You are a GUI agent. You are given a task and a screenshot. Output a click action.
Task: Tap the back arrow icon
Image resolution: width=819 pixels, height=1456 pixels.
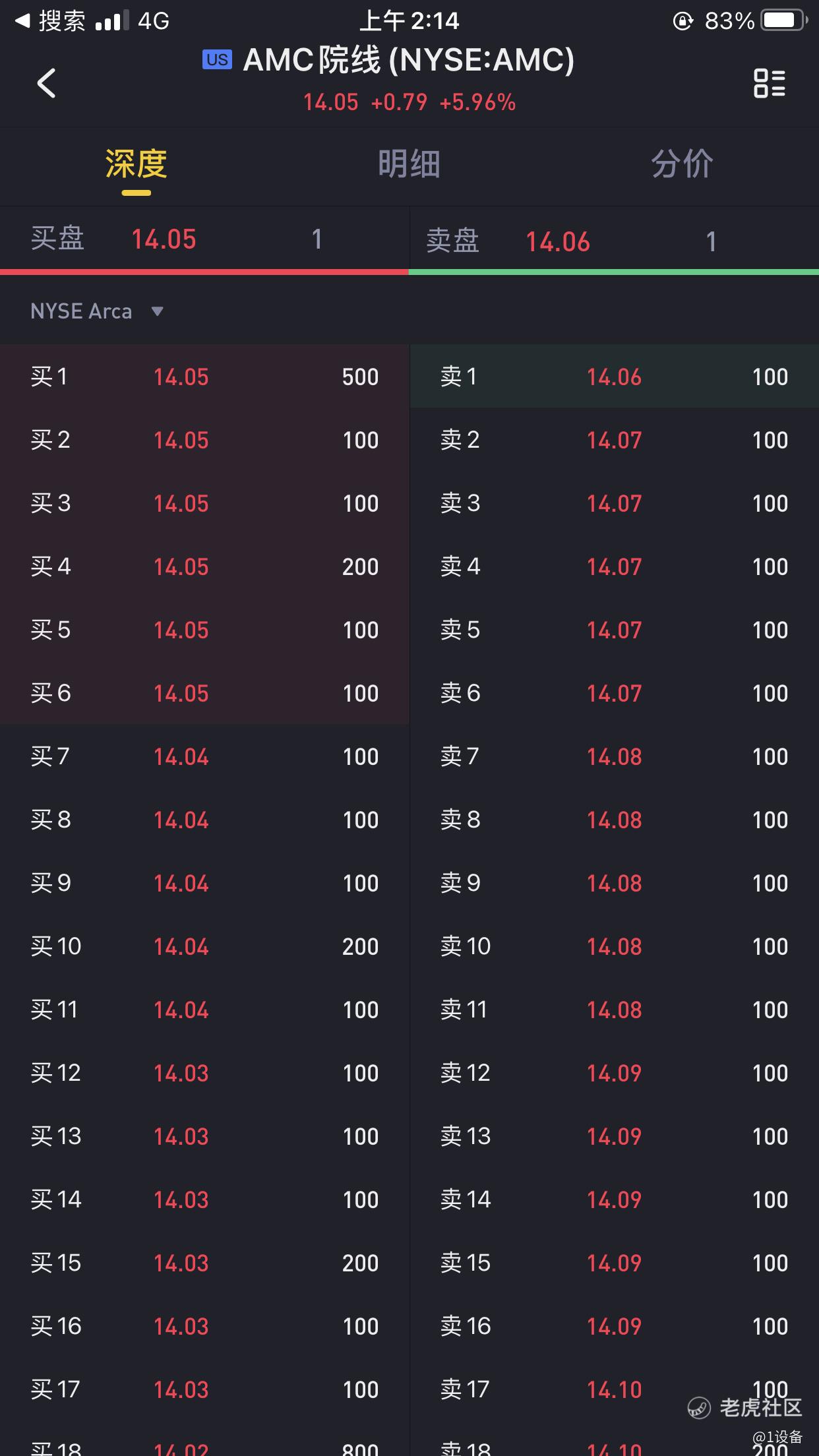tap(46, 83)
